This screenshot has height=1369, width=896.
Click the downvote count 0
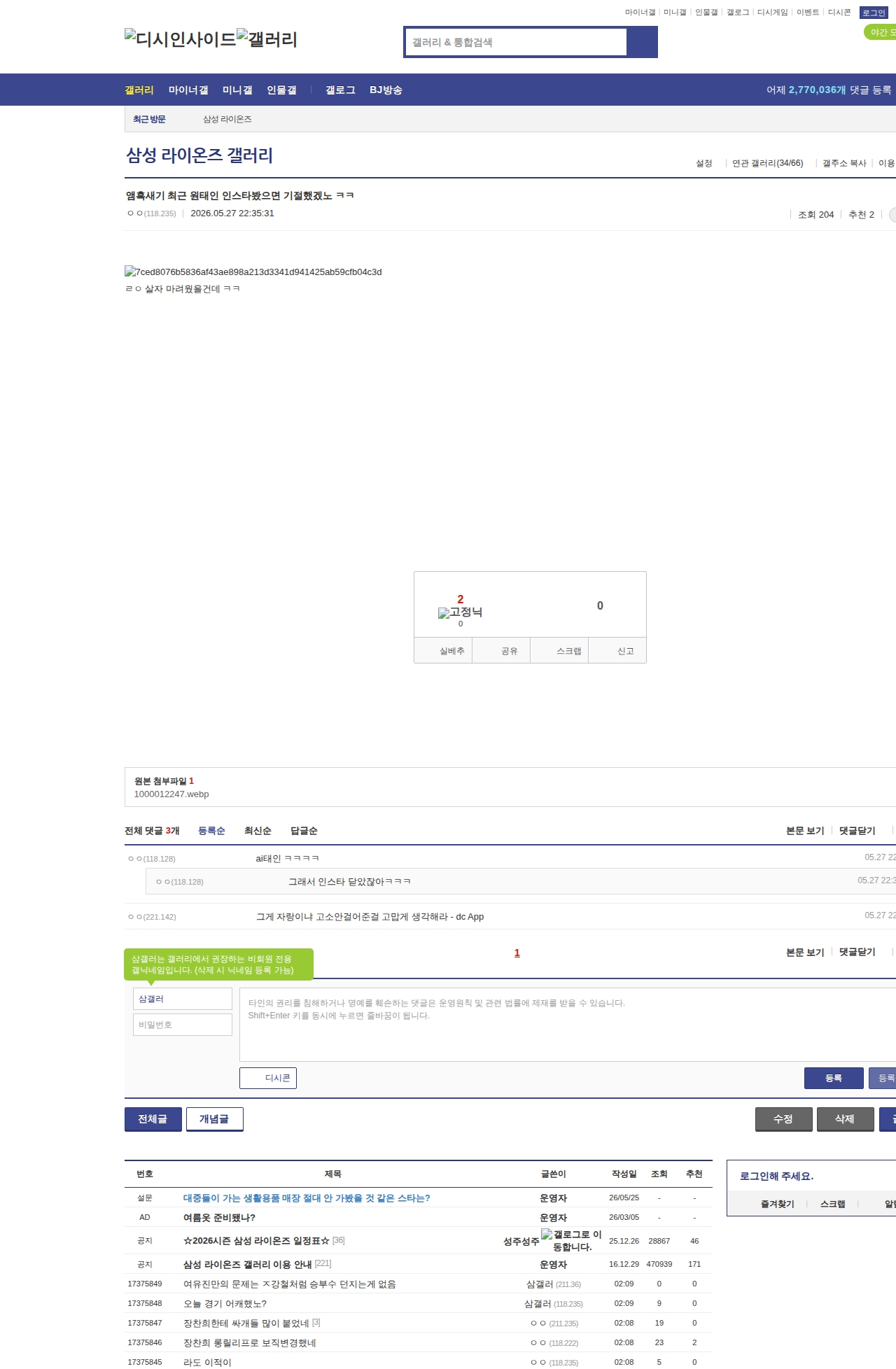(600, 605)
